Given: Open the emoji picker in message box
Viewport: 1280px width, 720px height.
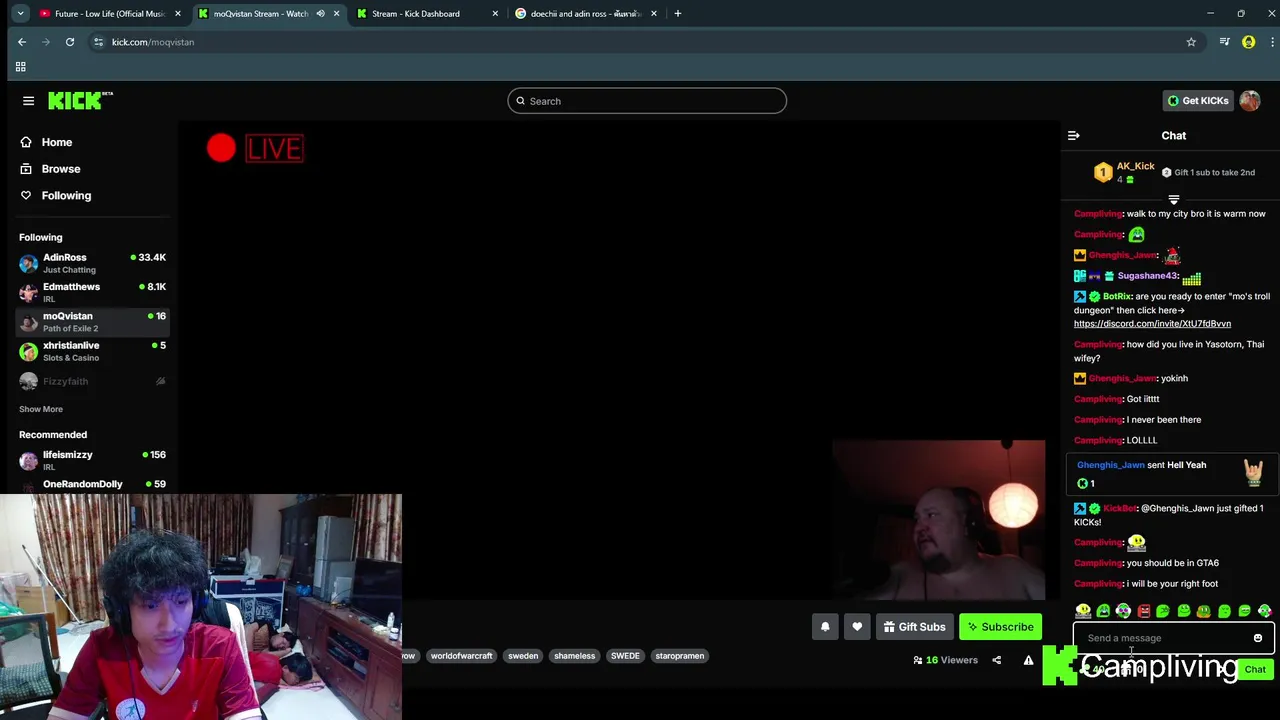Looking at the screenshot, I should 1258,638.
